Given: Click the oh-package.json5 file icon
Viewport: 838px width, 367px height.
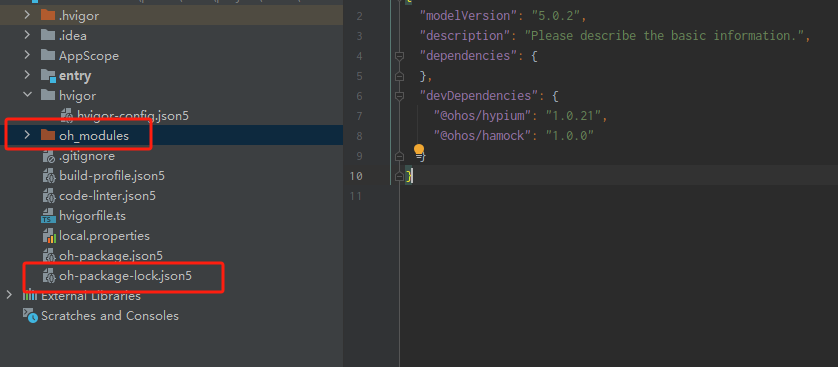Looking at the screenshot, I should (x=49, y=256).
